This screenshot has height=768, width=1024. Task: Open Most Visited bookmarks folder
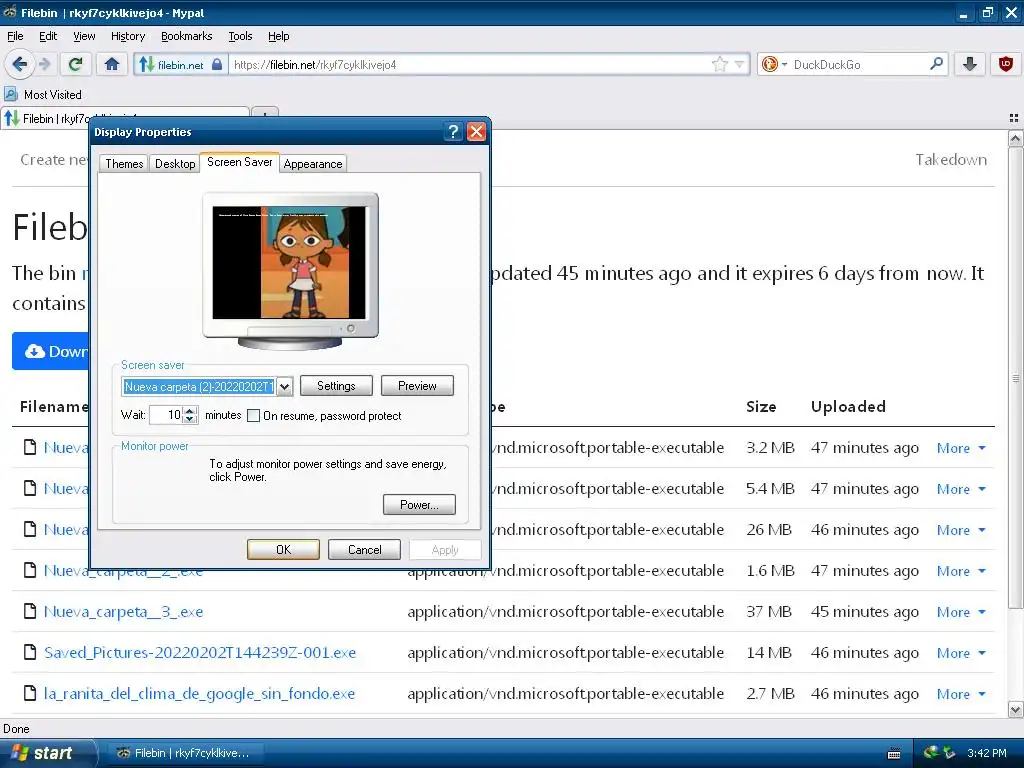point(43,95)
